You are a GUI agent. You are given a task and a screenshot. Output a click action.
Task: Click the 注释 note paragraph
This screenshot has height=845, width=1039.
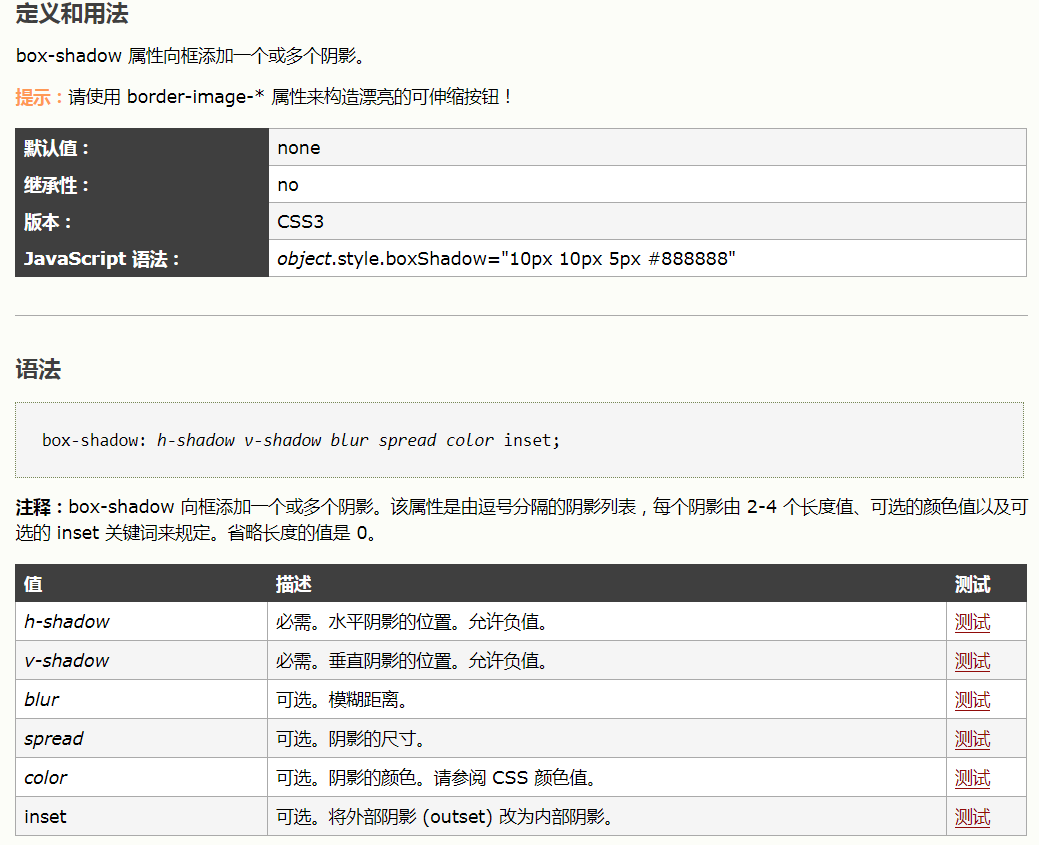(x=521, y=520)
